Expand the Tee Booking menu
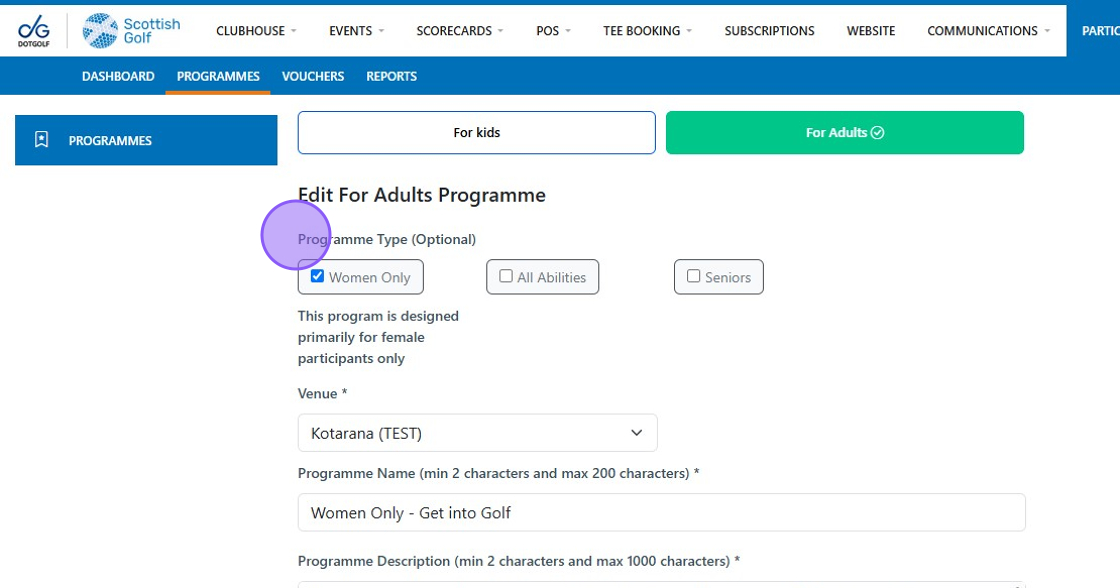The height and width of the screenshot is (588, 1120). tap(647, 31)
